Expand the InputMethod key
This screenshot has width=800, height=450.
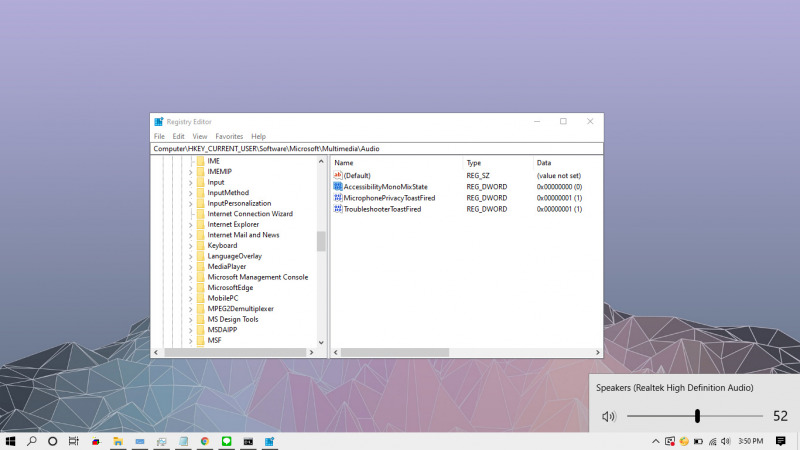coord(190,193)
